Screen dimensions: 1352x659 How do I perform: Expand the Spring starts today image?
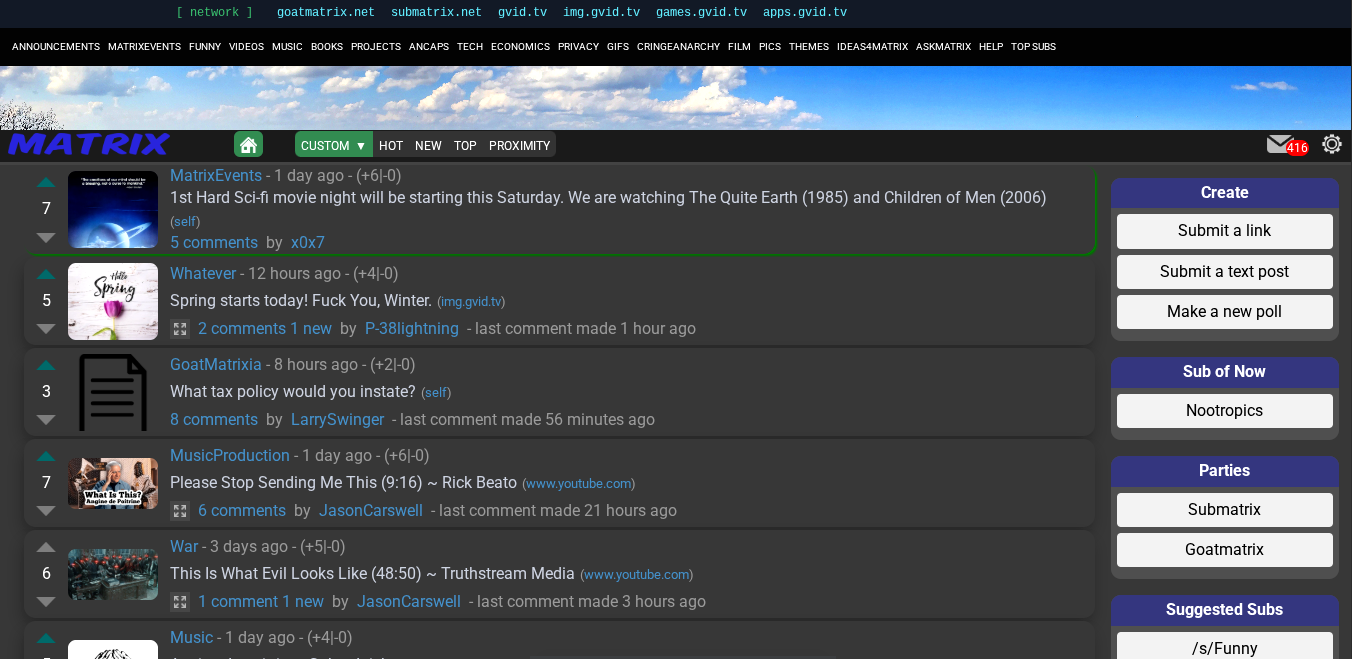tap(180, 329)
